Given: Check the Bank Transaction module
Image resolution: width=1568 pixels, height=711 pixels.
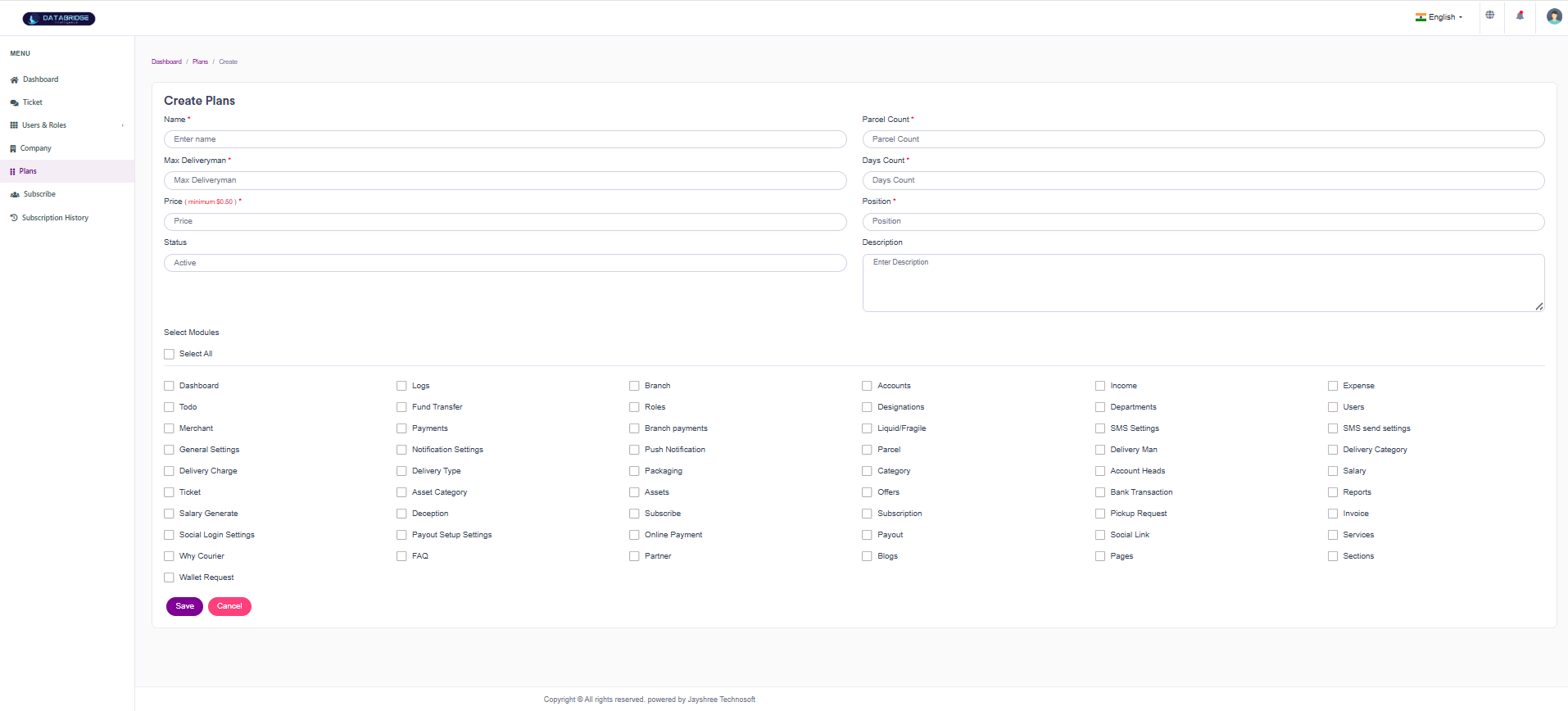Looking at the screenshot, I should click(x=1100, y=492).
